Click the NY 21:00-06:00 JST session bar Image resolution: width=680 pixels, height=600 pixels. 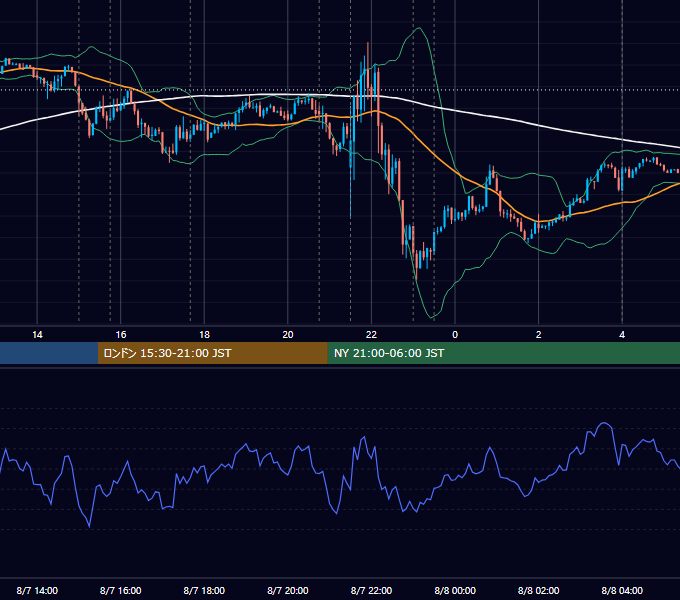coord(503,353)
